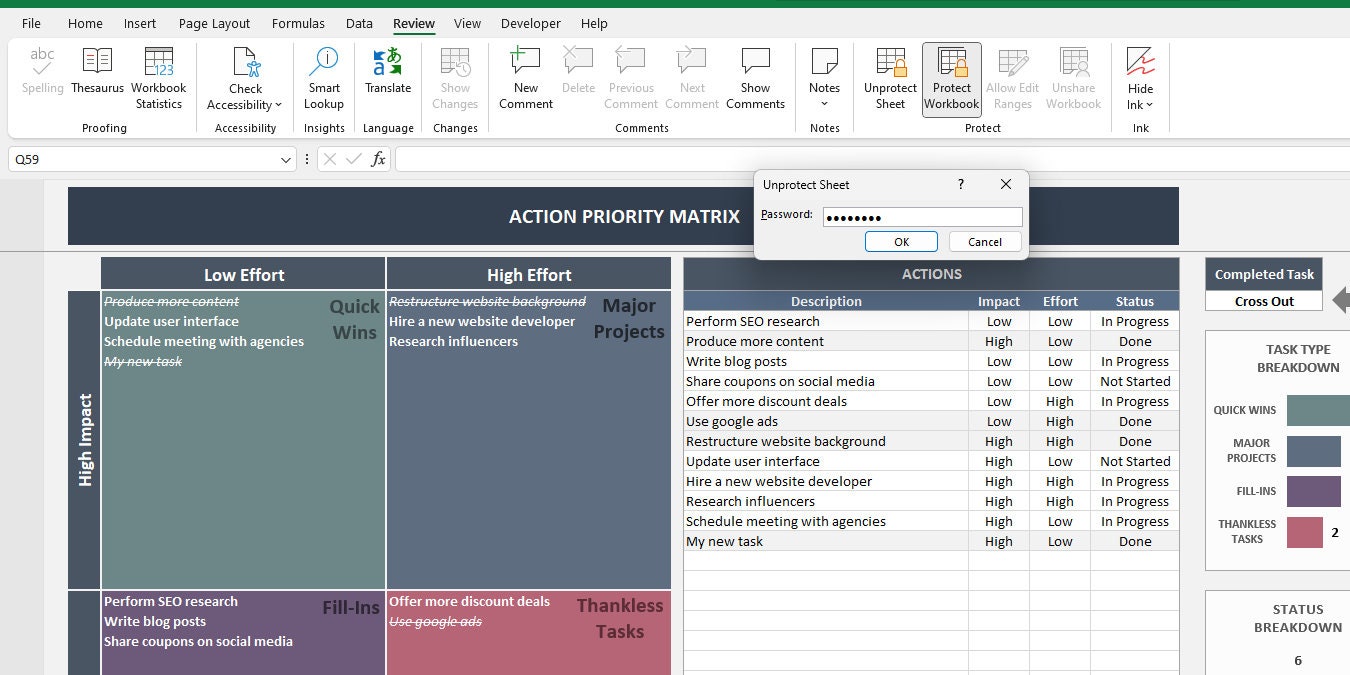
Task: Toggle Protect Workbook off
Action: coord(951,77)
